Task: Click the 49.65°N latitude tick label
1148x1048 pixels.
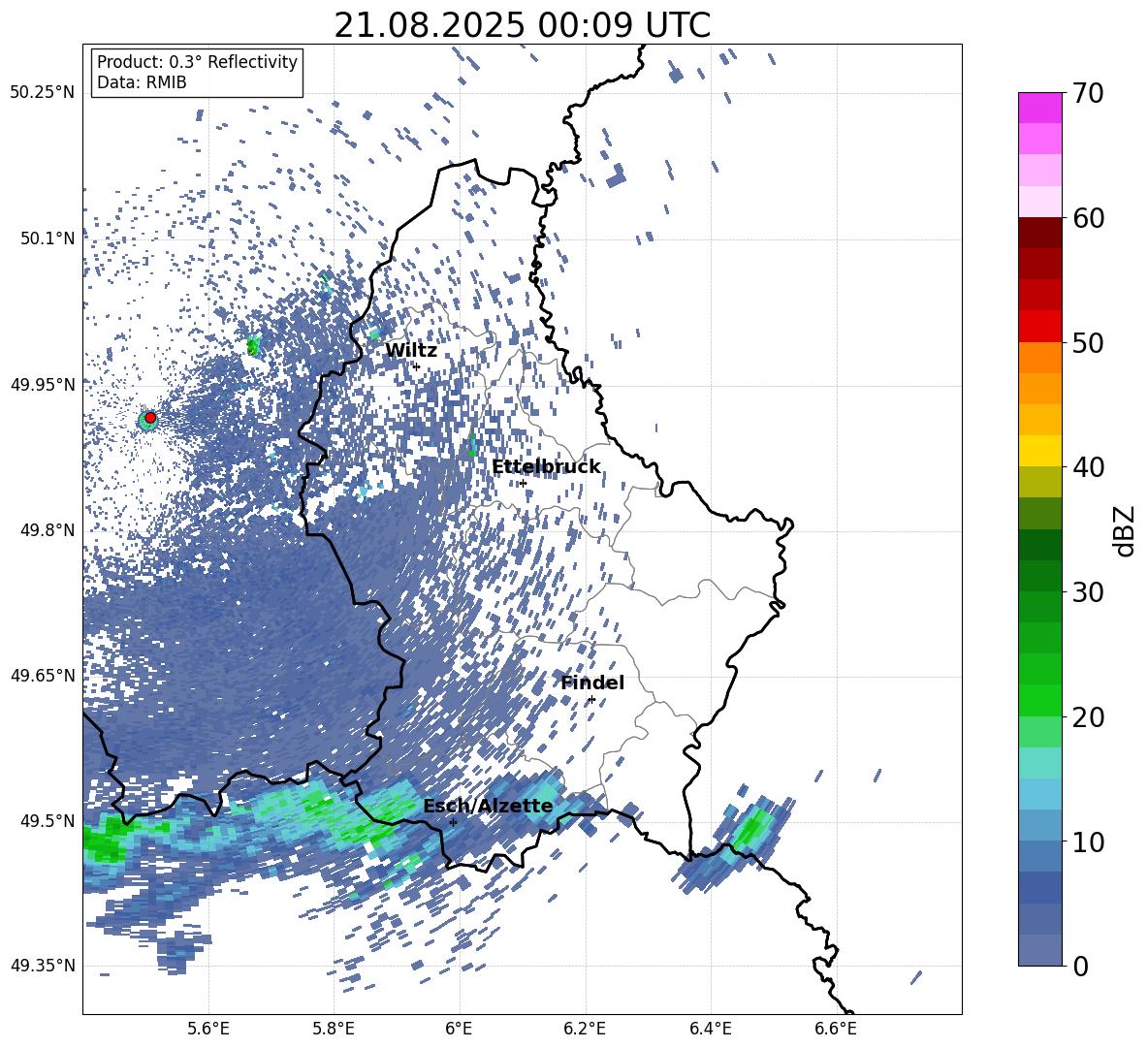Action: point(43,676)
